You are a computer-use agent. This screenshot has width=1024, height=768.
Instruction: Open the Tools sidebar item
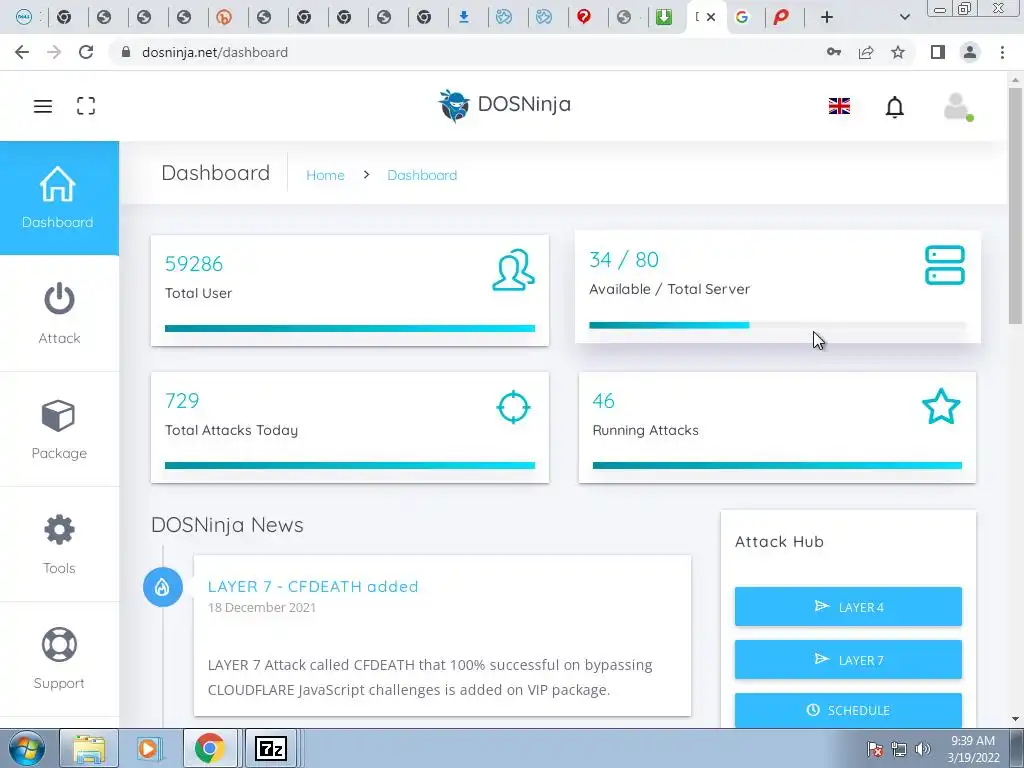(x=59, y=544)
